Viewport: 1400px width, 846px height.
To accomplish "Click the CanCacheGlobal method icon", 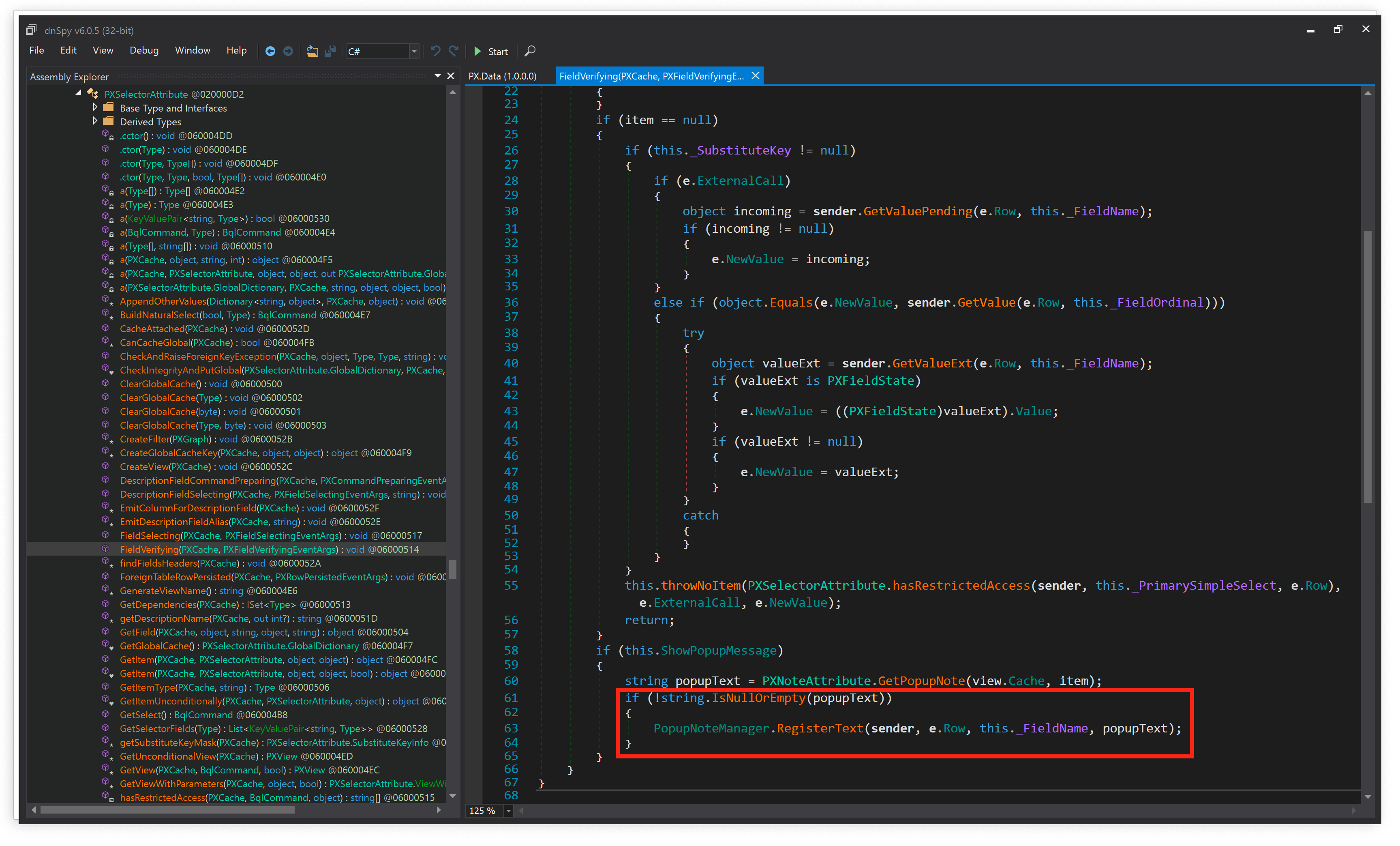I will click(107, 342).
